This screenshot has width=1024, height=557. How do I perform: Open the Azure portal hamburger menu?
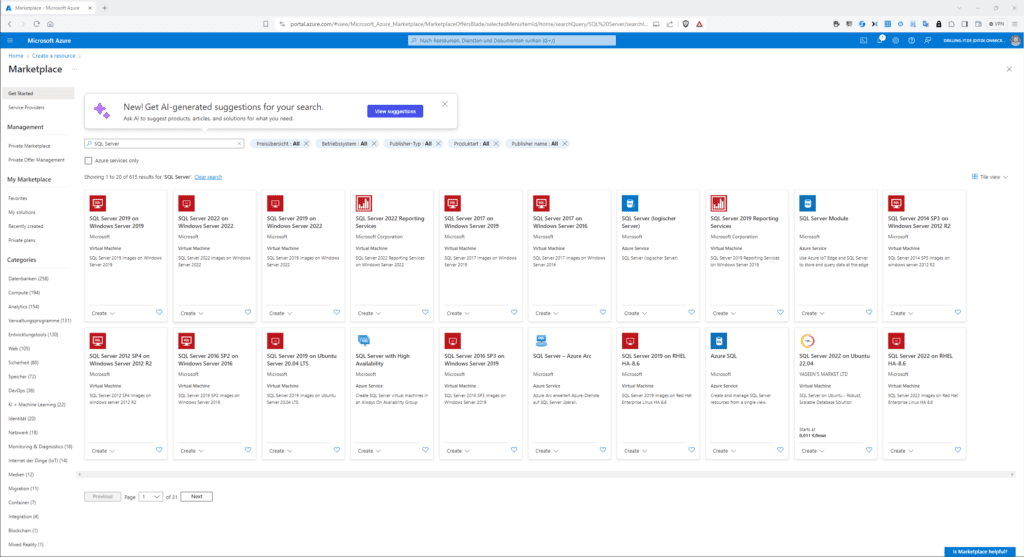pyautogui.click(x=10, y=40)
